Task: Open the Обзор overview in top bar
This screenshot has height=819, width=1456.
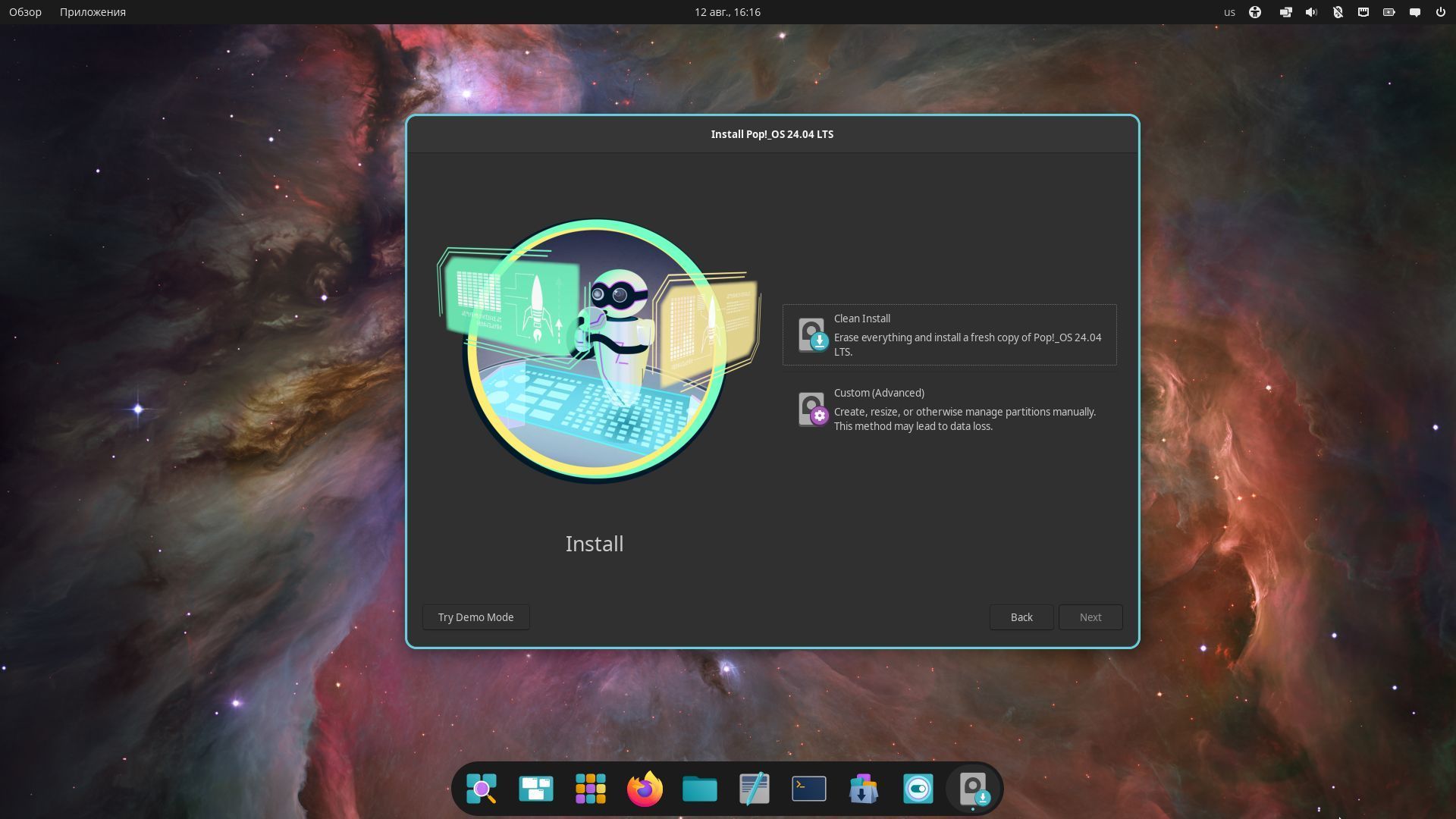Action: coord(25,12)
